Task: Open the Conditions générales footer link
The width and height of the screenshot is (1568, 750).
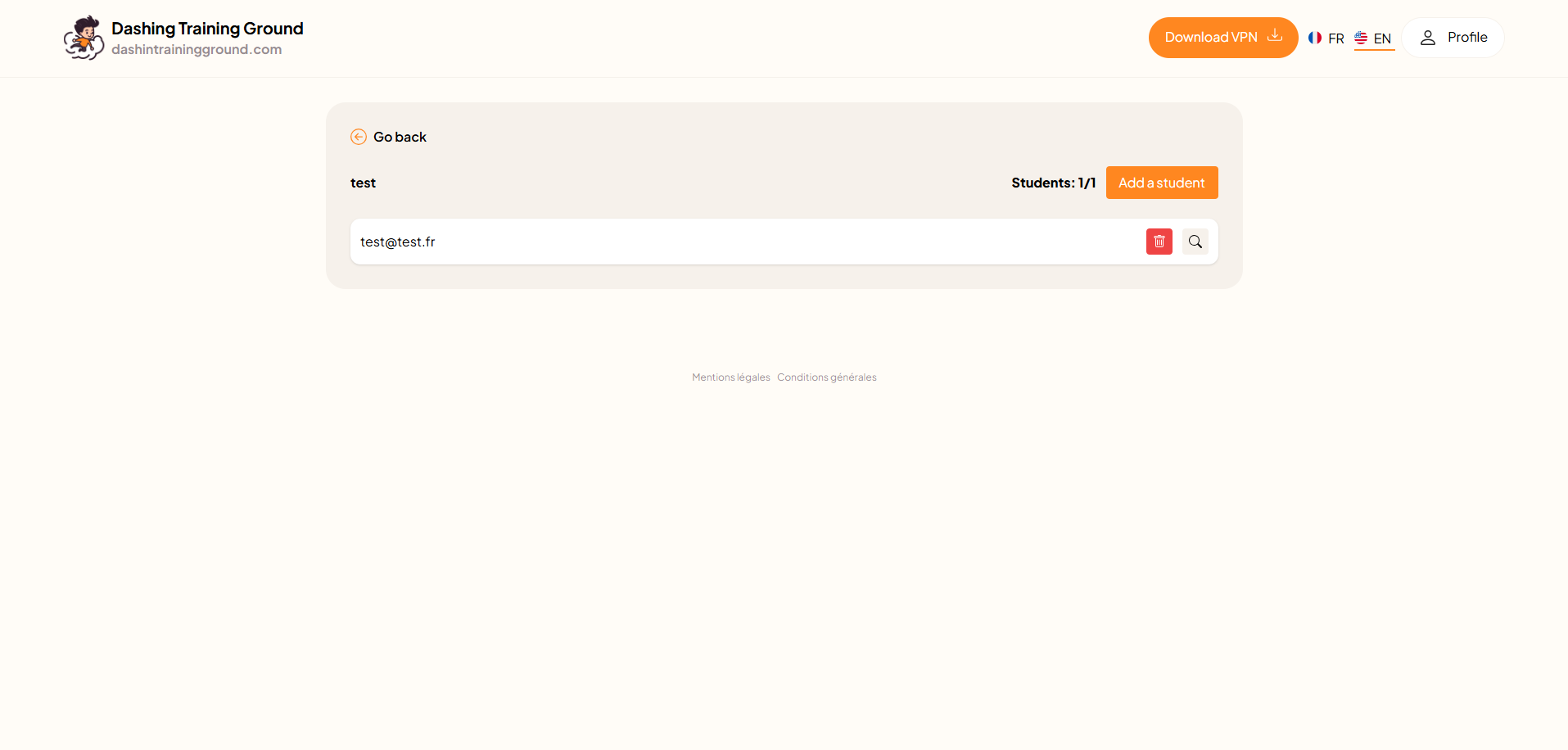Action: point(826,377)
